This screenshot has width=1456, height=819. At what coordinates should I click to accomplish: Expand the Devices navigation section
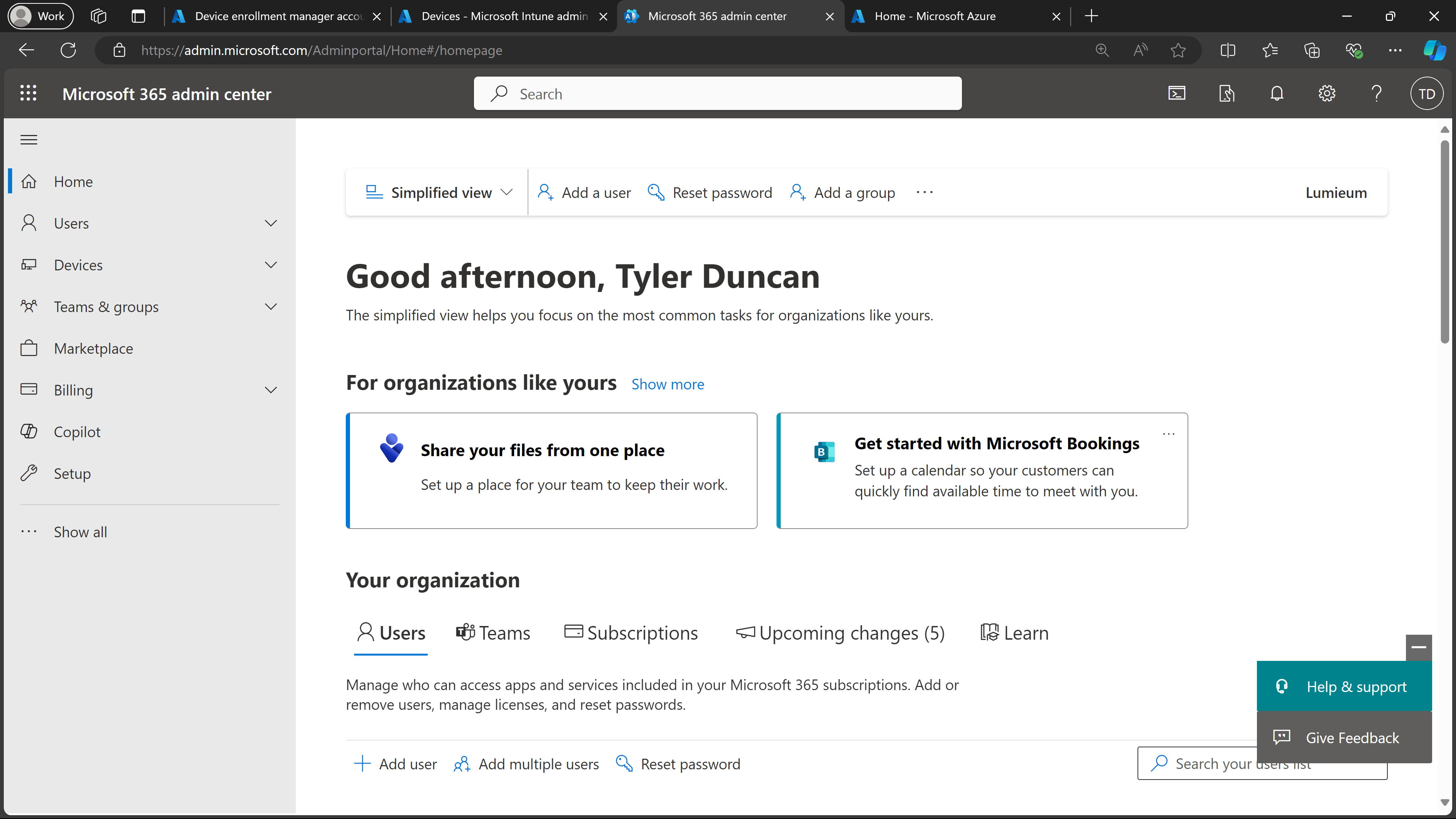(x=271, y=265)
